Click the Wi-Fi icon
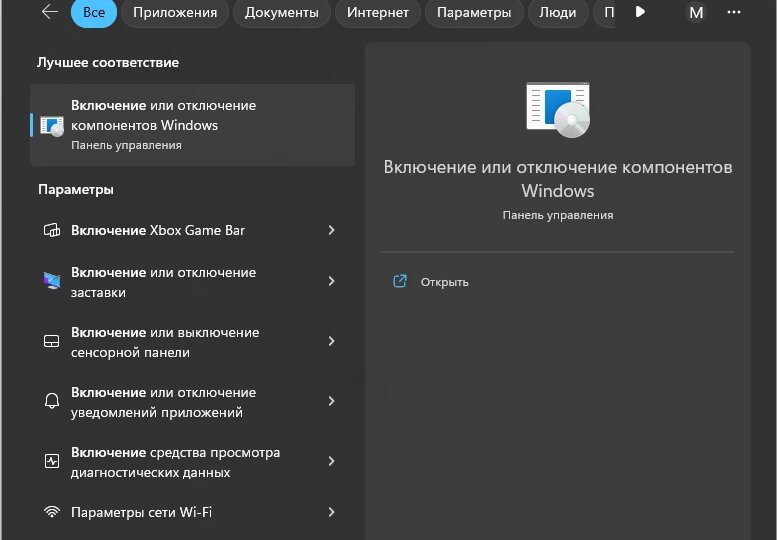777x540 pixels. click(52, 512)
